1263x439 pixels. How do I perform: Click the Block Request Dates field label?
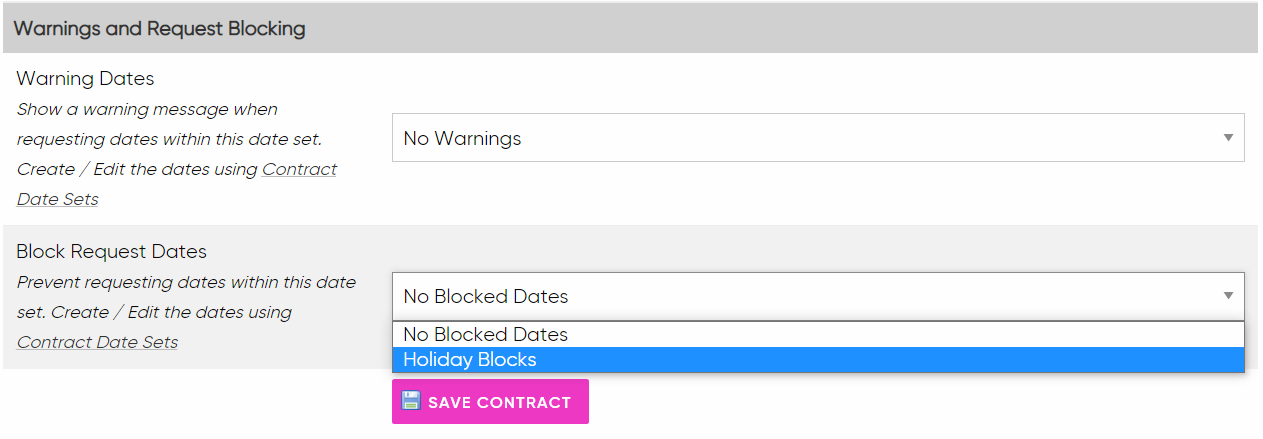coord(111,251)
